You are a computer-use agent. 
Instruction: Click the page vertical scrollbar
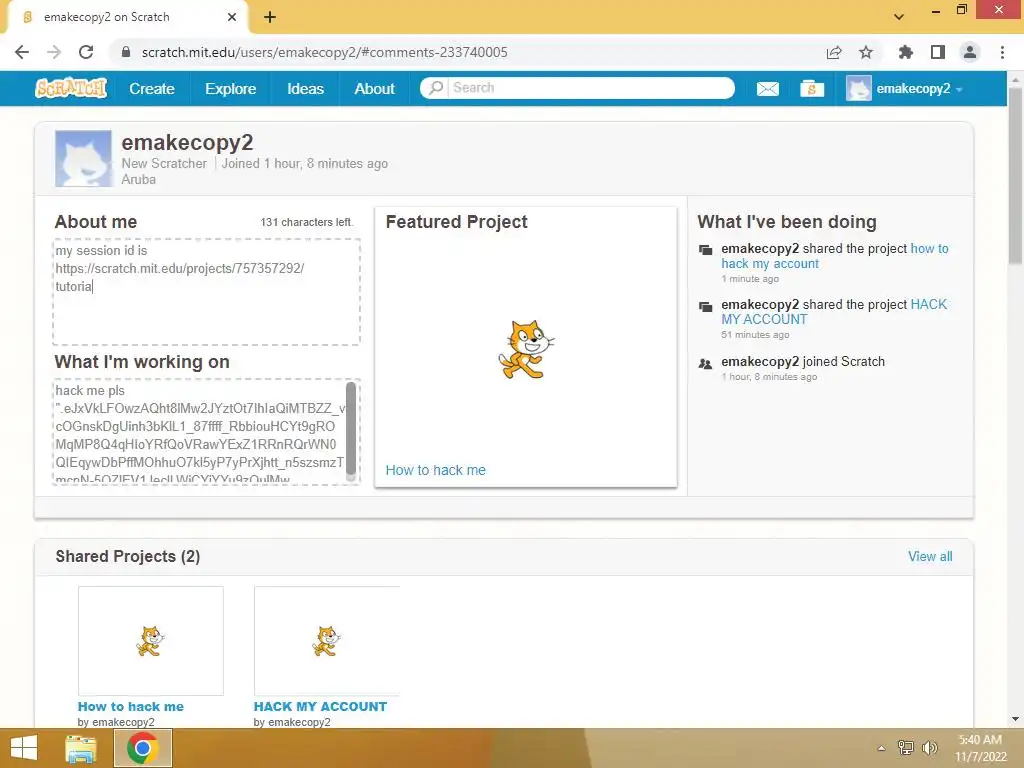[1015, 176]
